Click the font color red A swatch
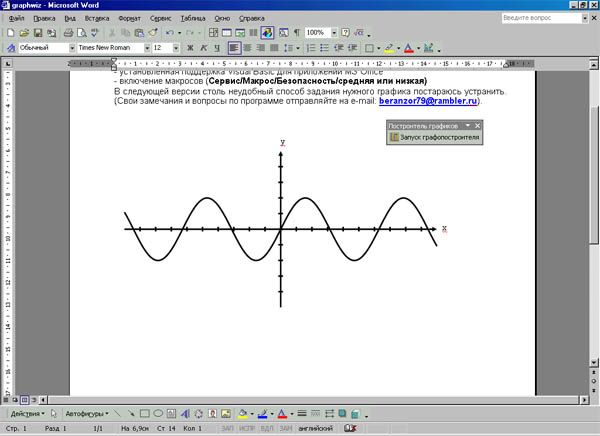 [x=409, y=48]
